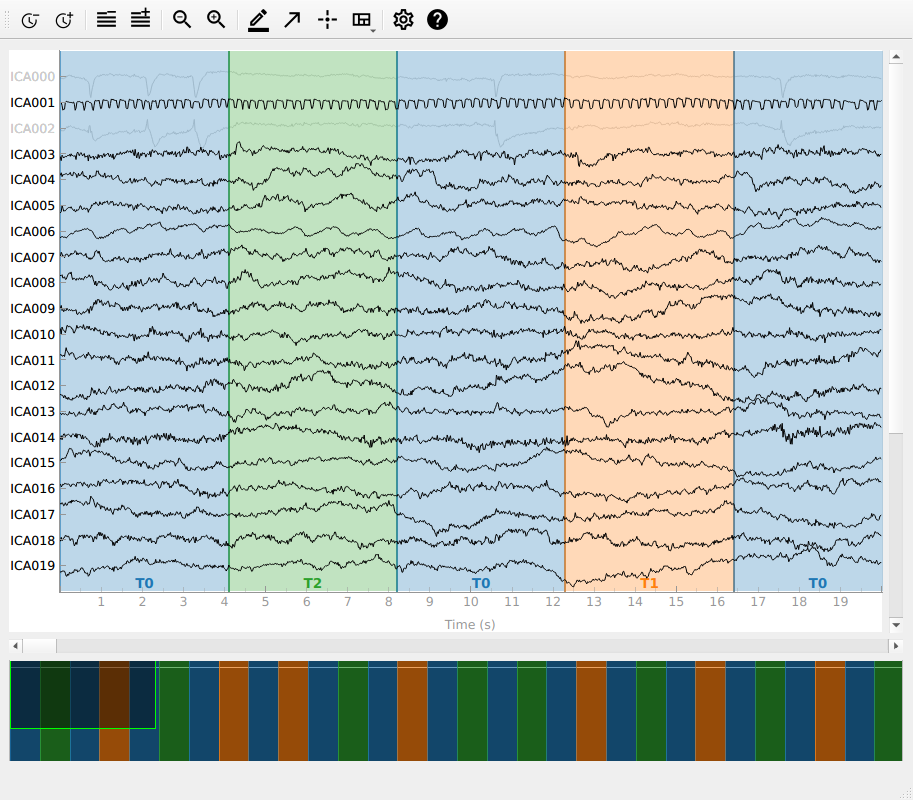Show more channels using toolbar icon
Viewport: 913px width, 800px height.
(x=140, y=19)
